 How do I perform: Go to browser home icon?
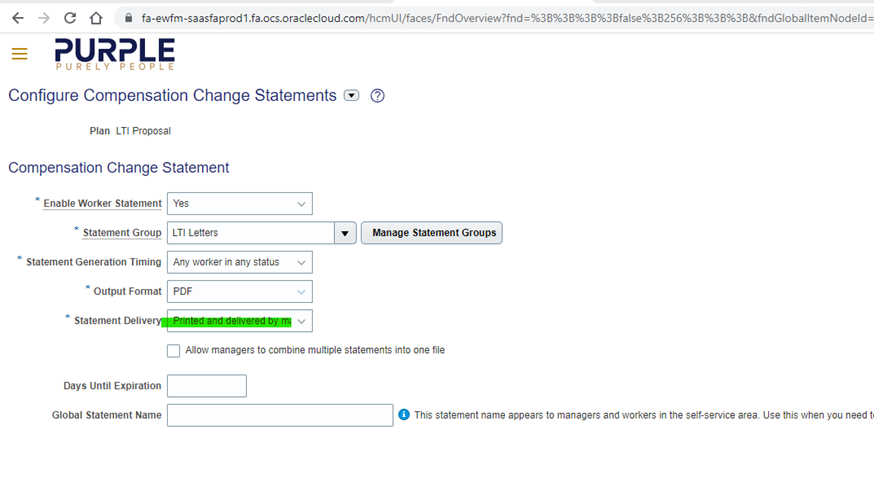tap(96, 18)
